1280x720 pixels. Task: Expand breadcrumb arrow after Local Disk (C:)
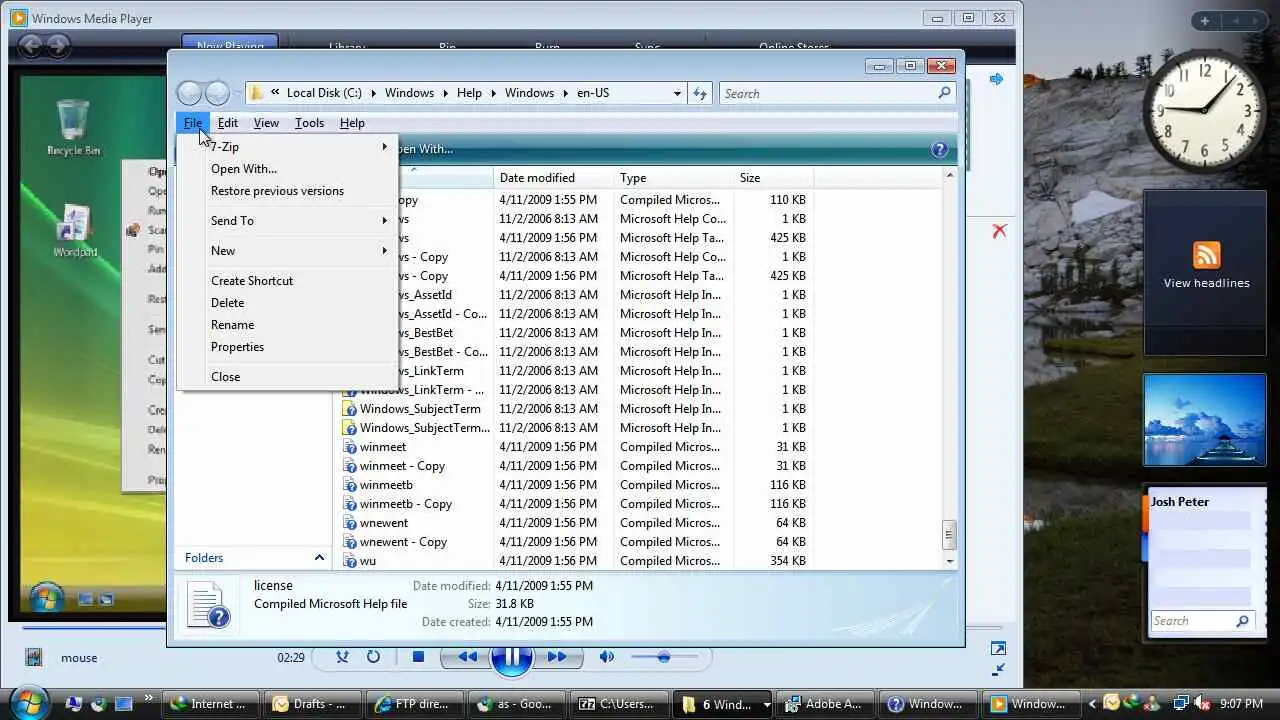(x=373, y=93)
